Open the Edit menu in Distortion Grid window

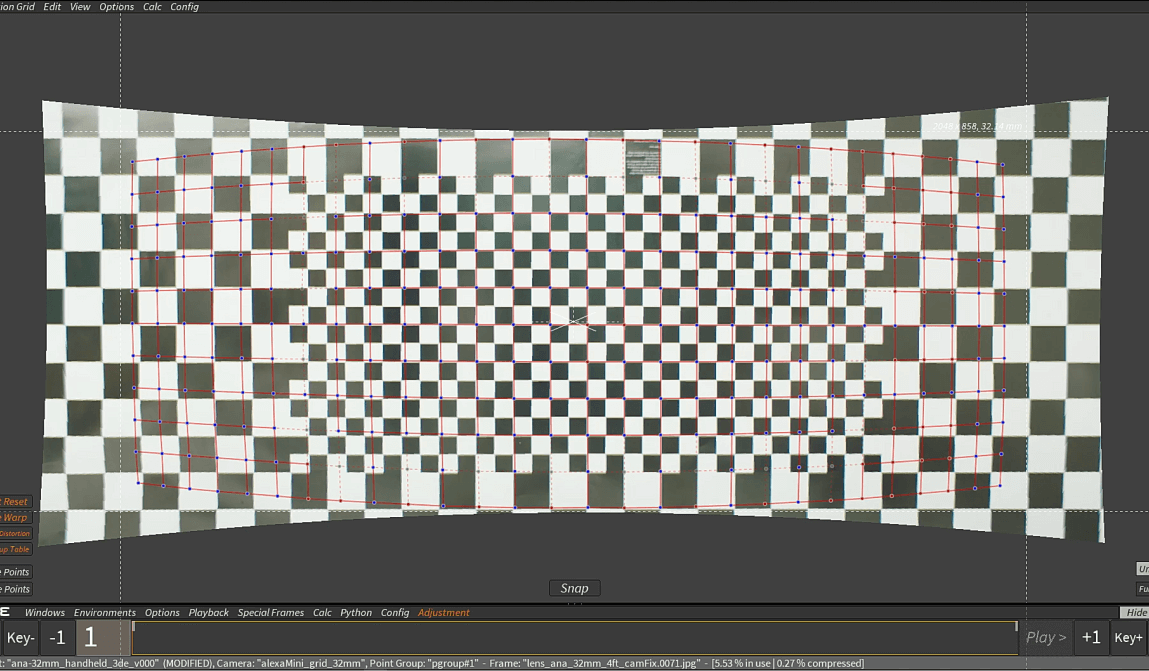click(52, 7)
